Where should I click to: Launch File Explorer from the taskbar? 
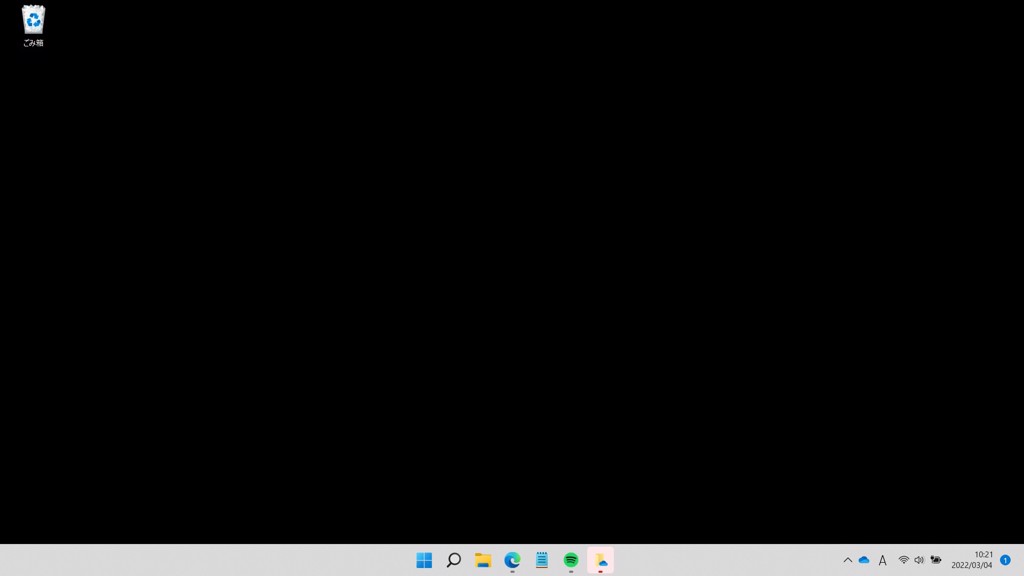[483, 560]
